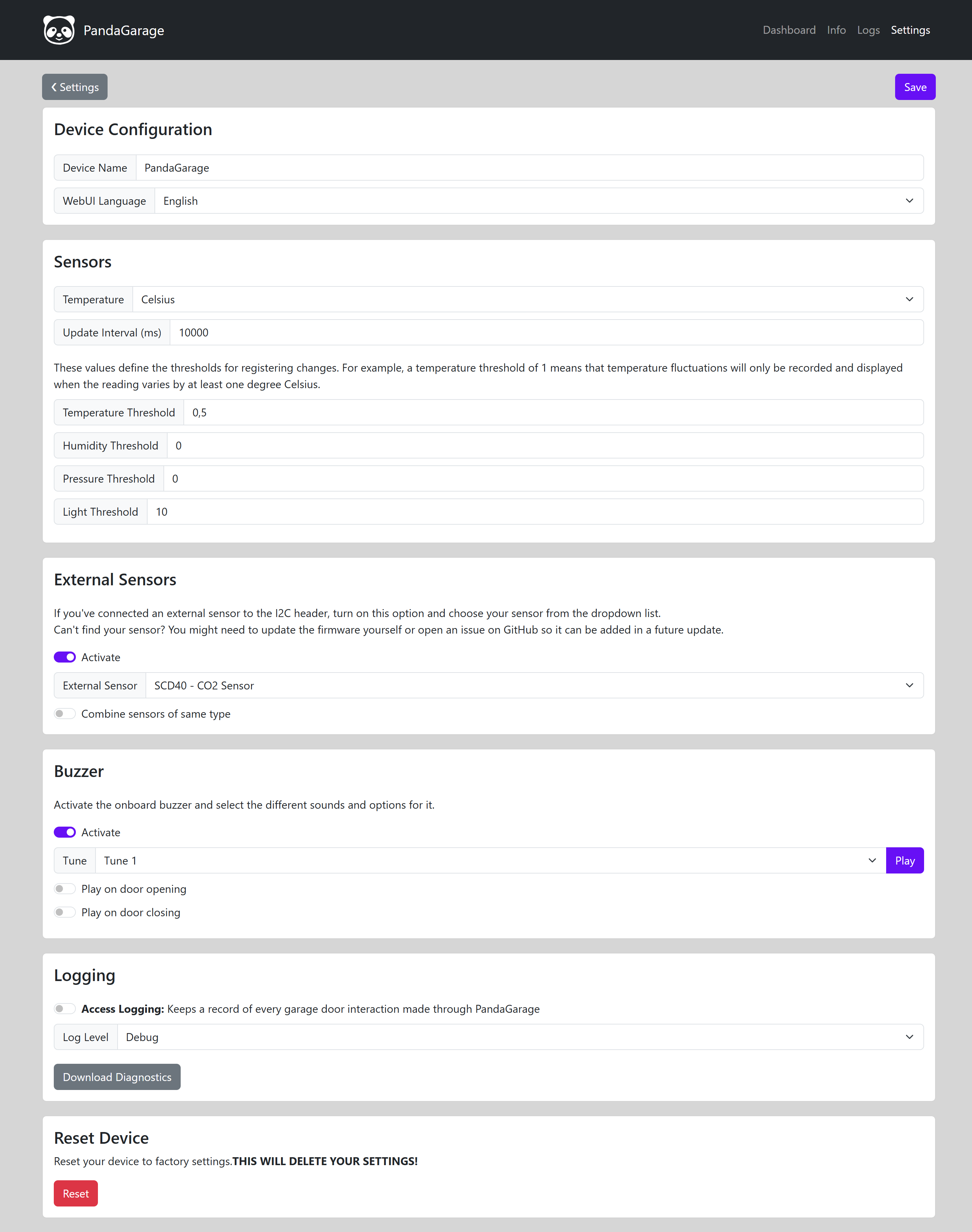Viewport: 972px width, 1232px height.
Task: Disable the External Sensors Activate switch
Action: tap(65, 657)
